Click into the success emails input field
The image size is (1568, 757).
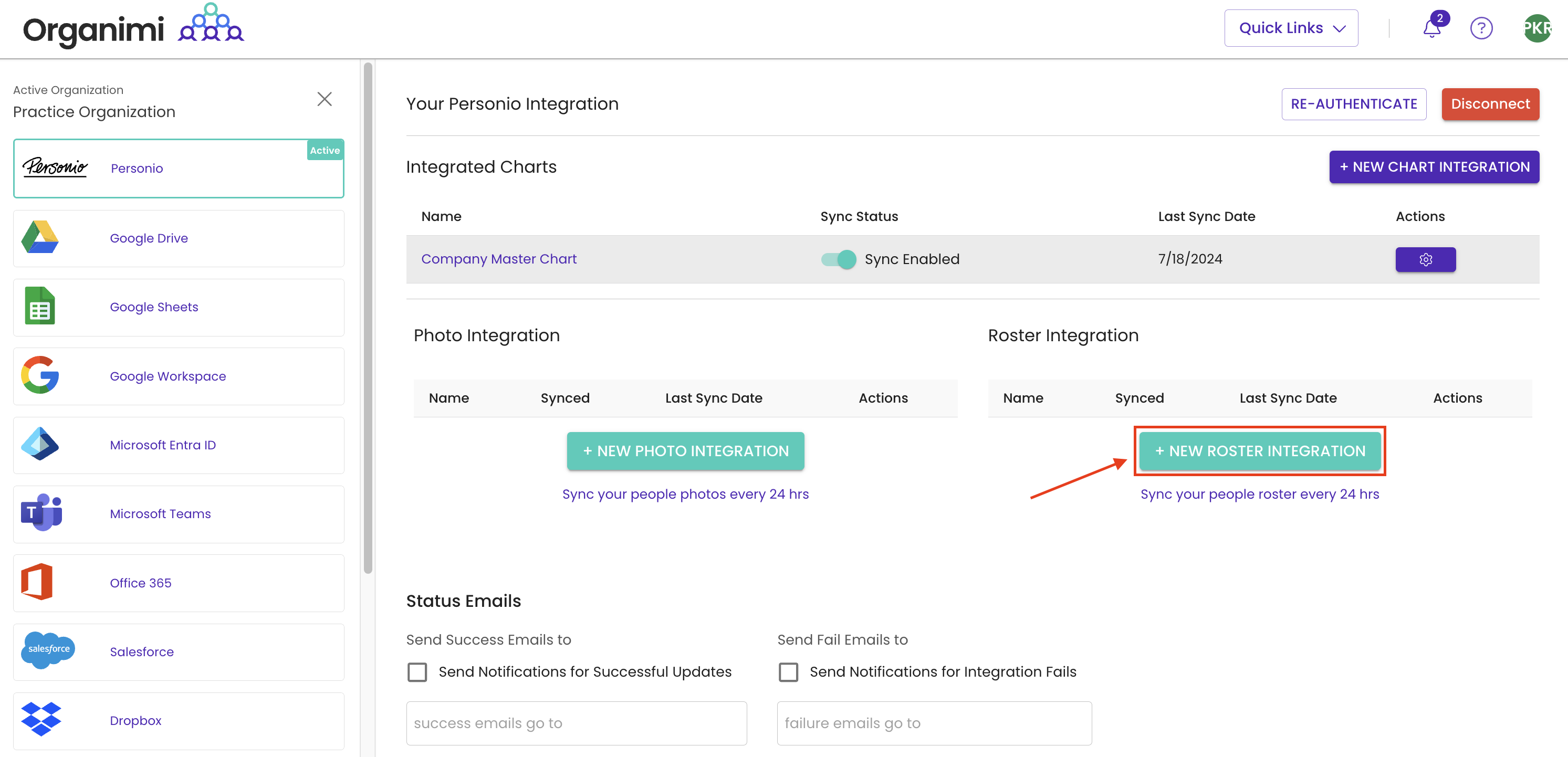pos(577,723)
